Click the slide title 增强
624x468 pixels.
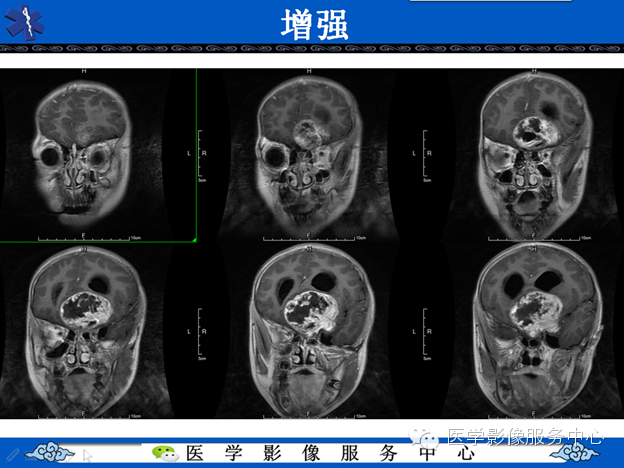315,25
